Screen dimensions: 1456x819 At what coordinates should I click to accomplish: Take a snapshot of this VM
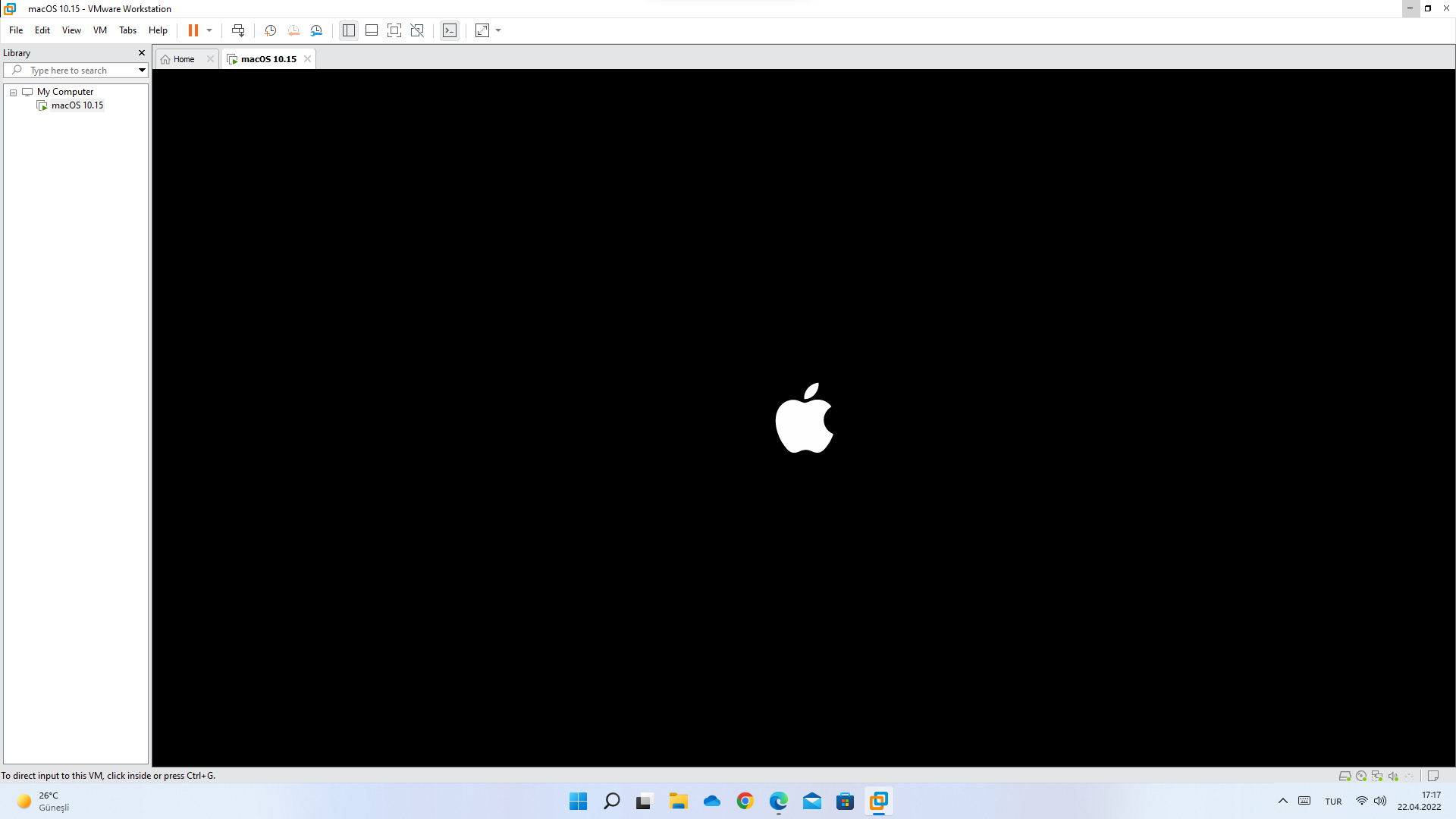[270, 30]
